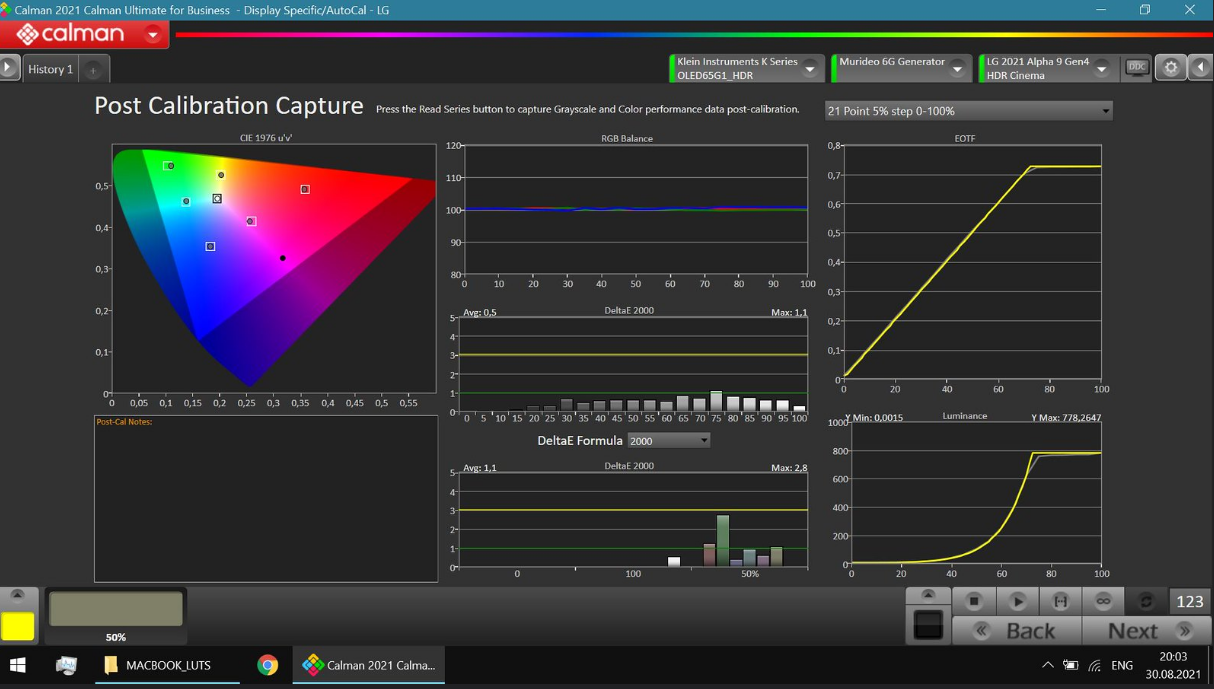
Task: Open the 21 Point 5% step dropdown
Action: tap(968, 111)
